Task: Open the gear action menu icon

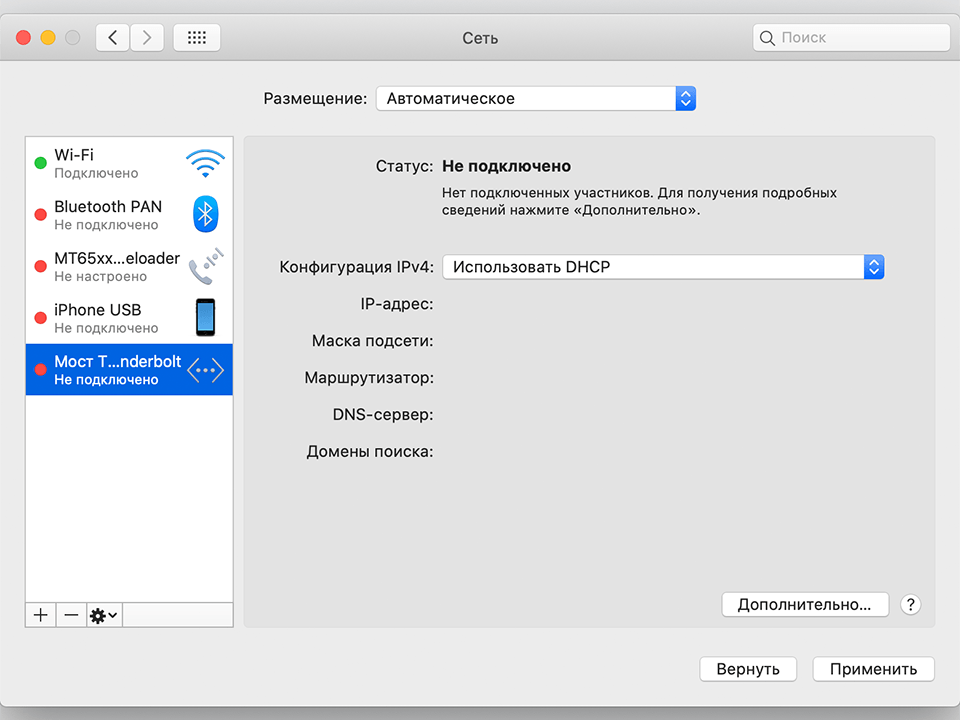Action: tap(101, 614)
